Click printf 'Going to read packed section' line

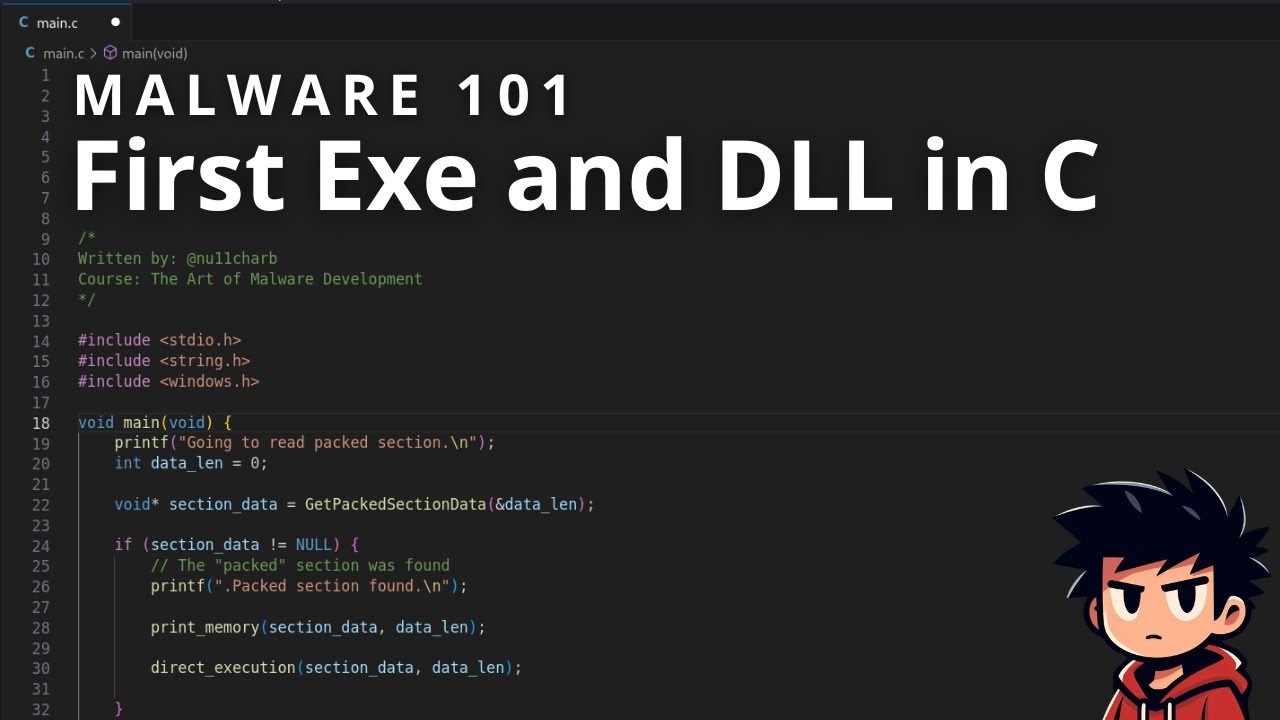[305, 443]
